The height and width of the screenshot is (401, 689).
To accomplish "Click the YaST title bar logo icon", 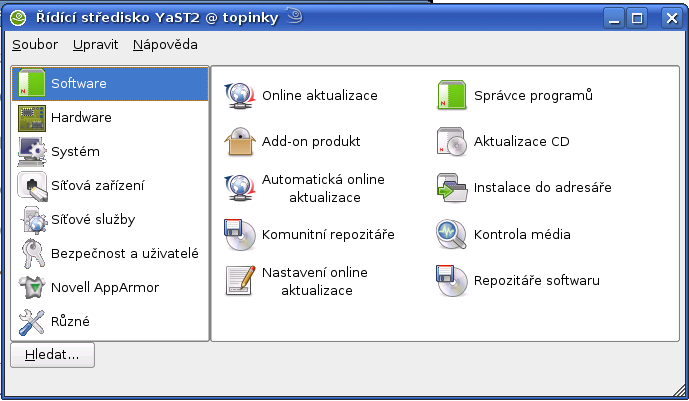I will (x=18, y=18).
